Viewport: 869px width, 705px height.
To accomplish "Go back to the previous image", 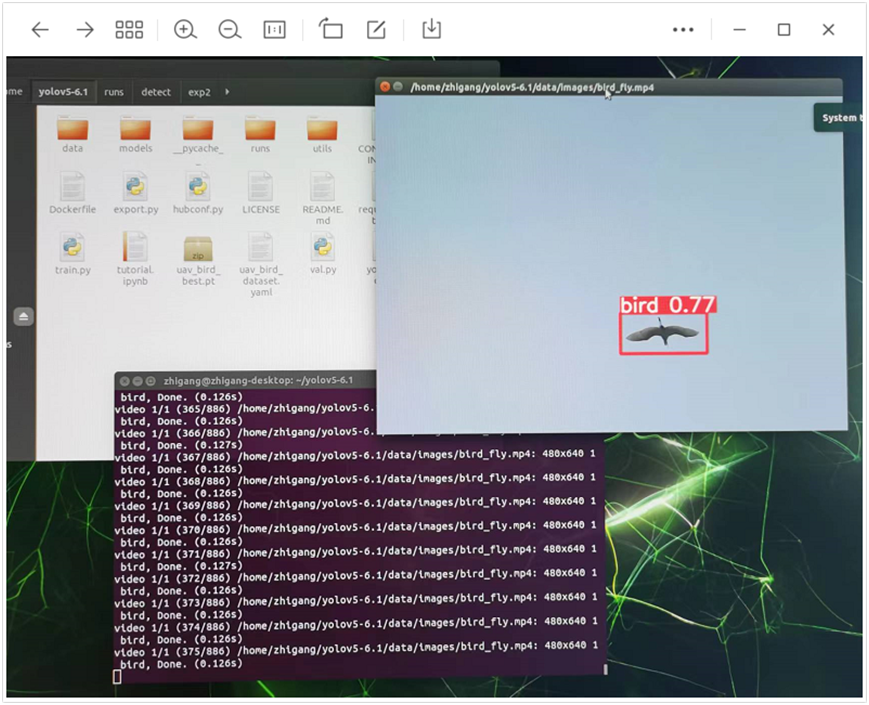I will pyautogui.click(x=40, y=30).
